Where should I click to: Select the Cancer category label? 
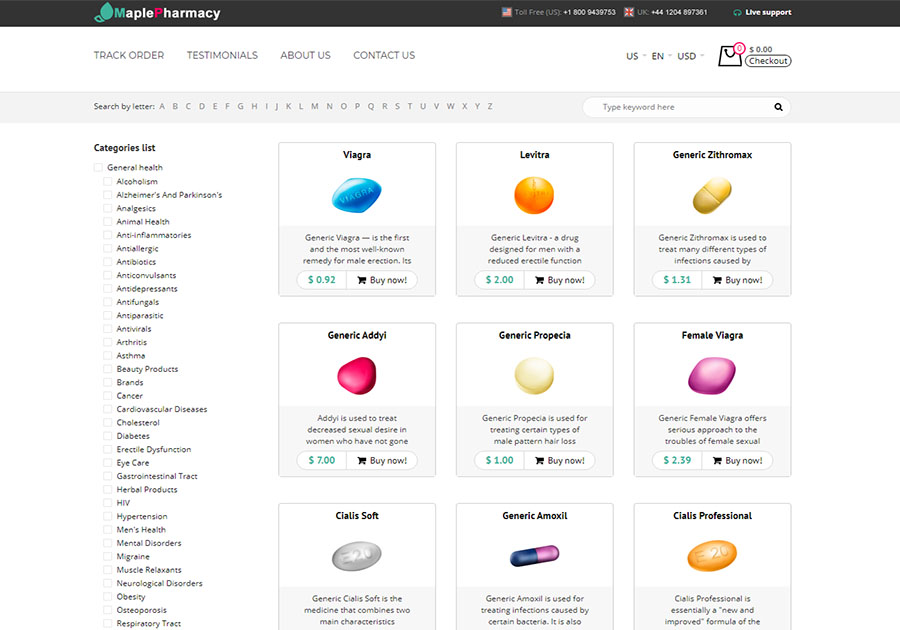[130, 396]
